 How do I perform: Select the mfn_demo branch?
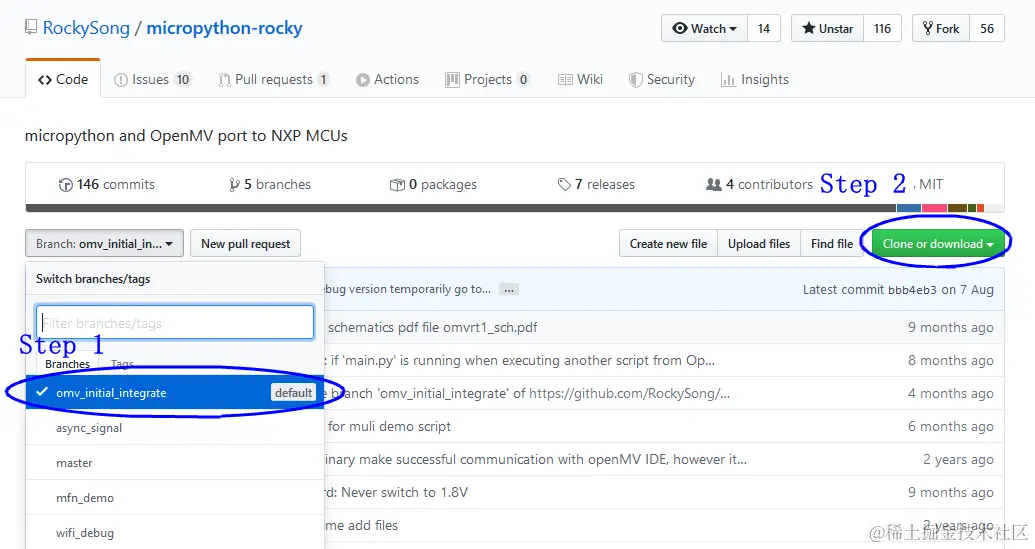[x=175, y=498]
